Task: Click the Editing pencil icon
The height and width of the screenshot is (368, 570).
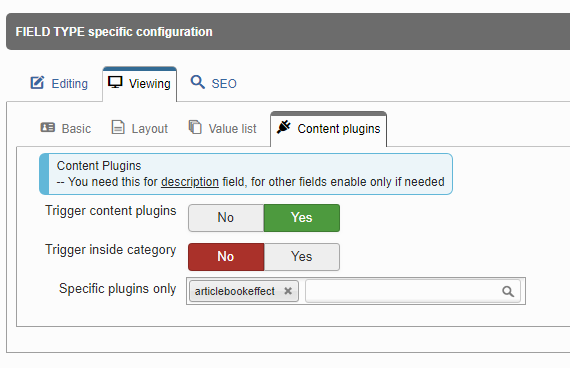Action: click(37, 83)
